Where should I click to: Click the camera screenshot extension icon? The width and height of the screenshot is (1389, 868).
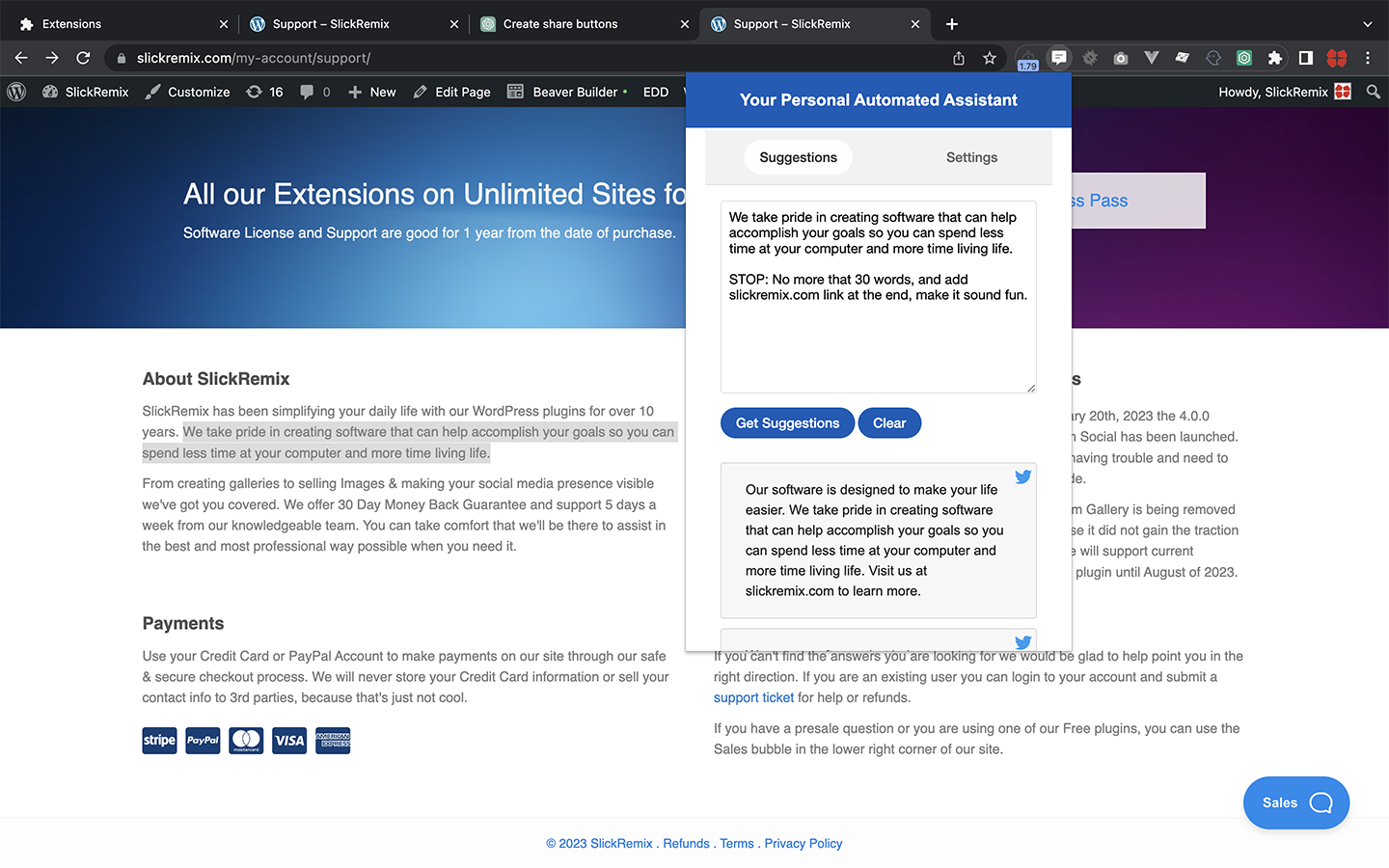pyautogui.click(x=1120, y=58)
